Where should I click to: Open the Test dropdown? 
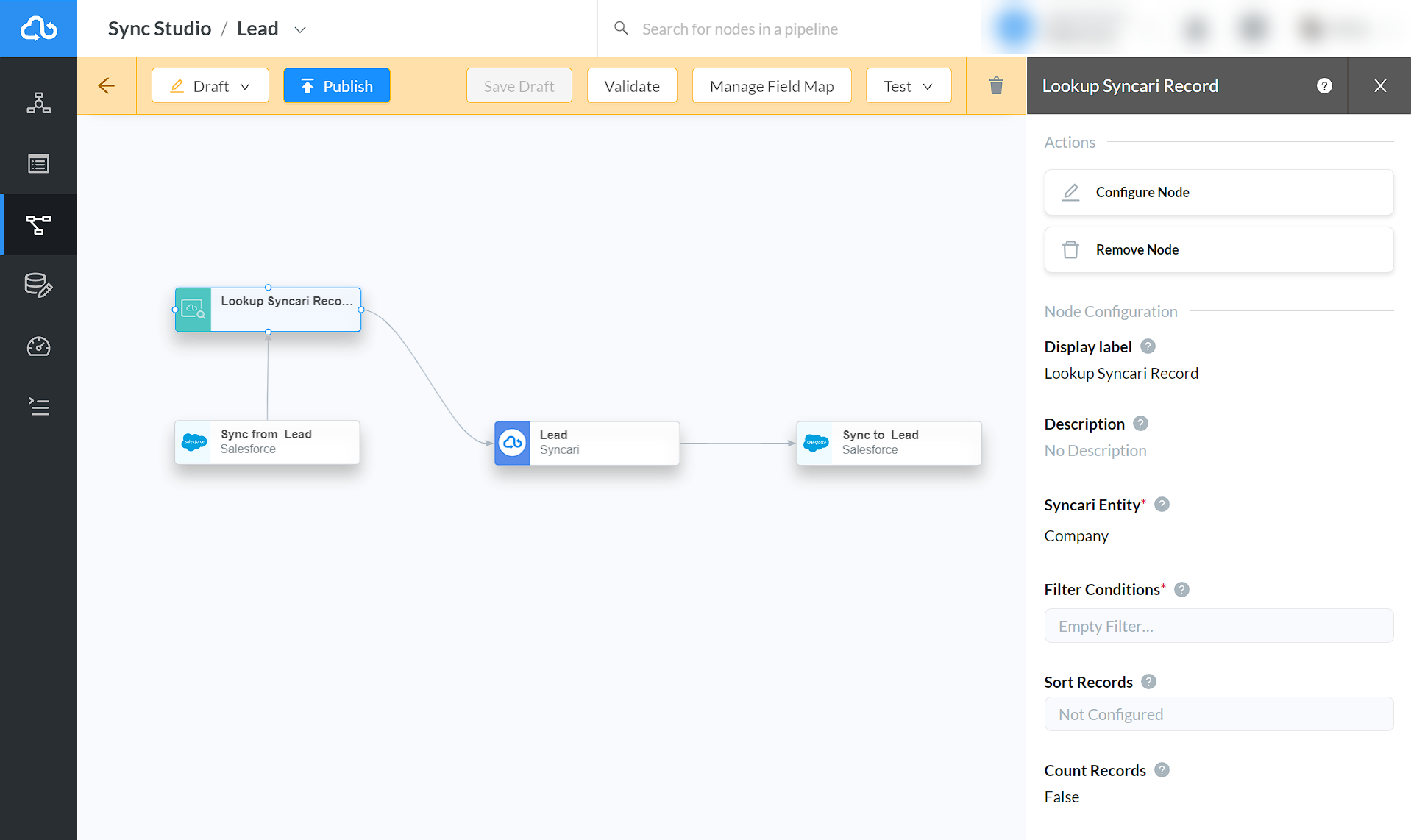click(909, 86)
